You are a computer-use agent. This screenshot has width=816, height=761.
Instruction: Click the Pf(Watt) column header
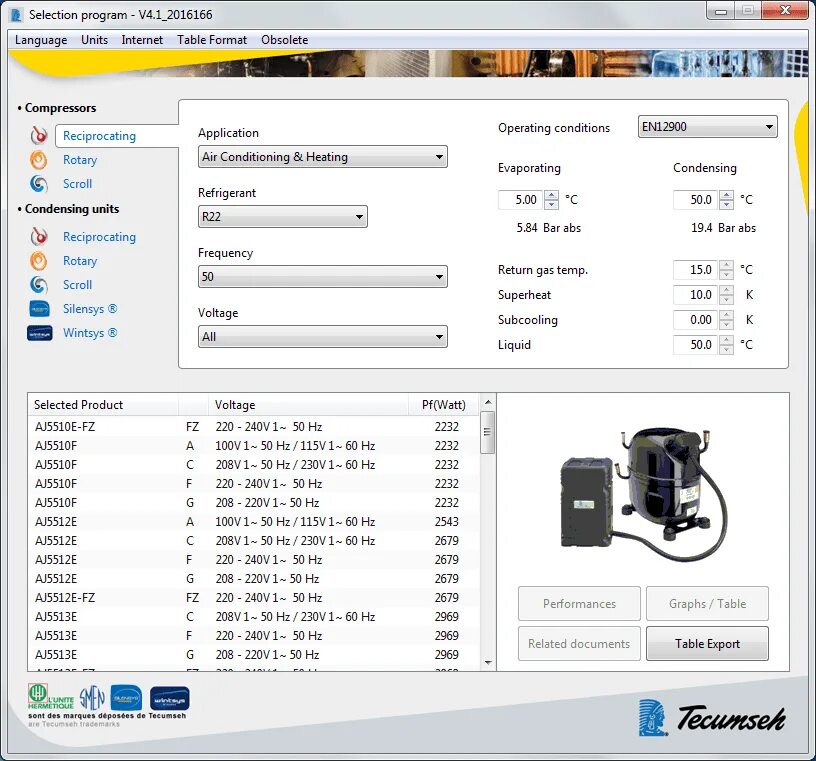point(444,404)
